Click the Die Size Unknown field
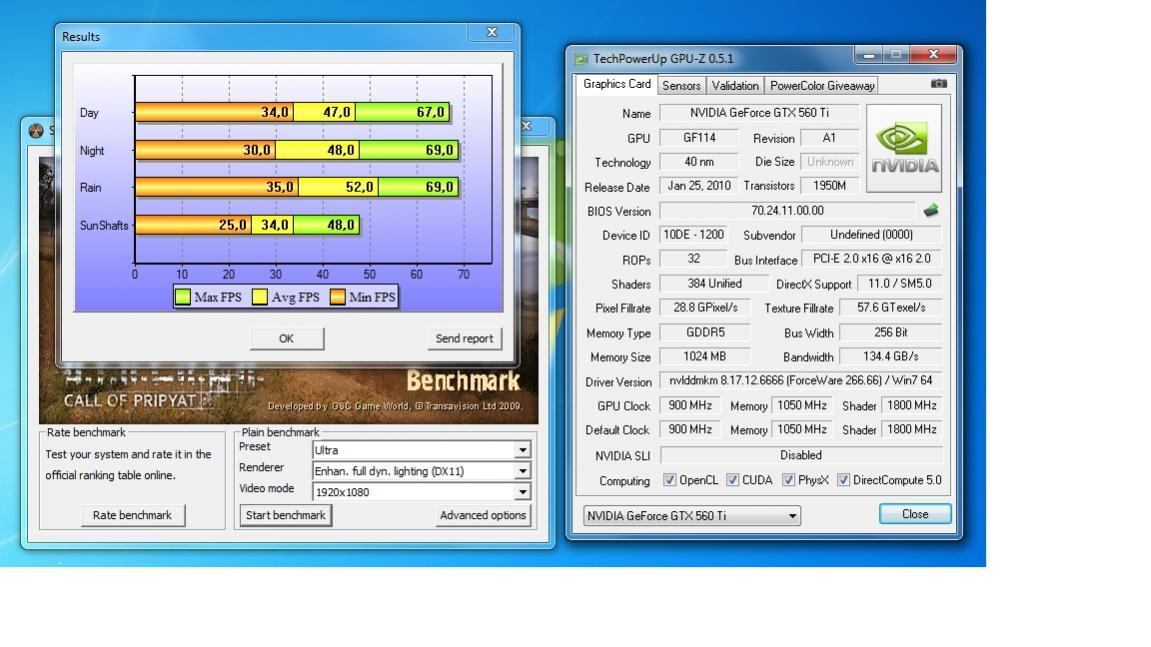 coord(829,162)
